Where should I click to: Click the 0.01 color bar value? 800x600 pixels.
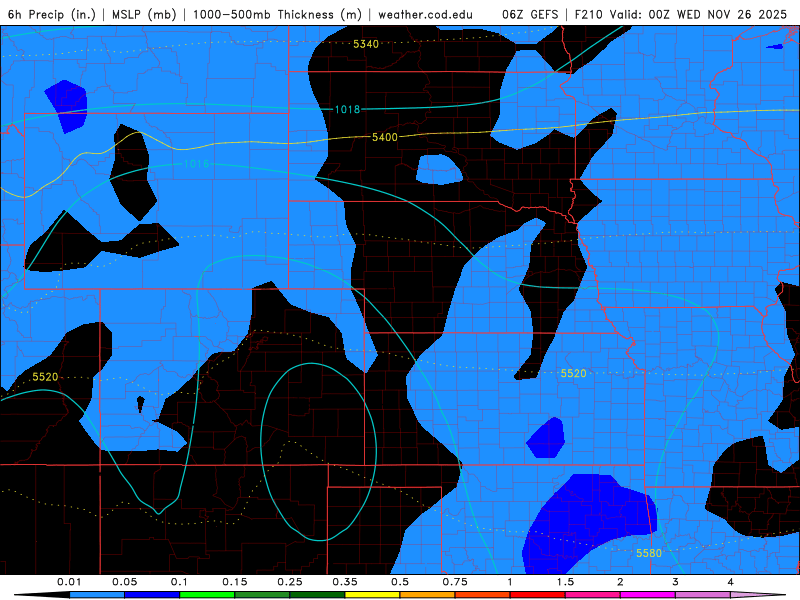pyautogui.click(x=69, y=582)
